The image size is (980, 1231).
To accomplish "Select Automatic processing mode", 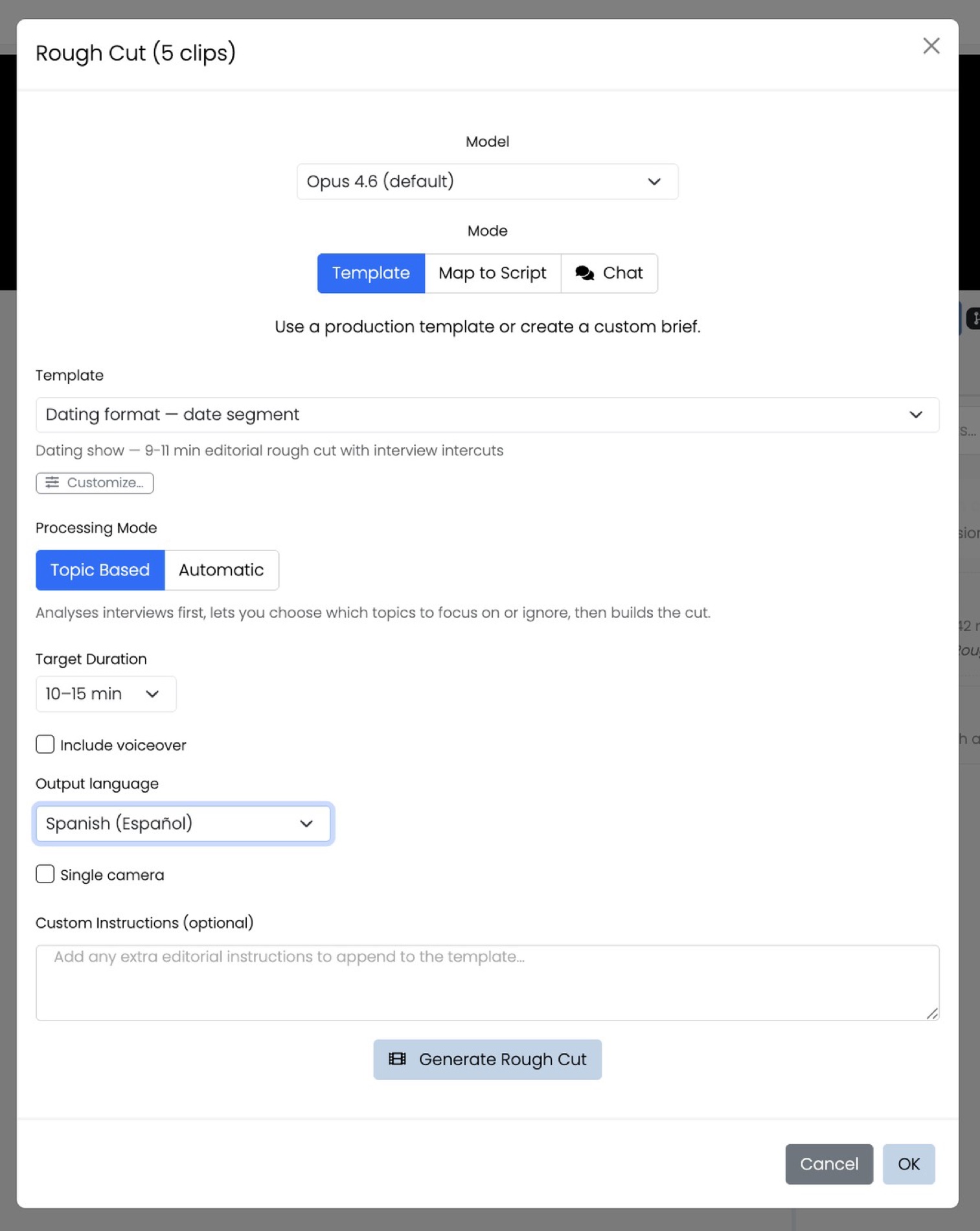I will [x=222, y=570].
